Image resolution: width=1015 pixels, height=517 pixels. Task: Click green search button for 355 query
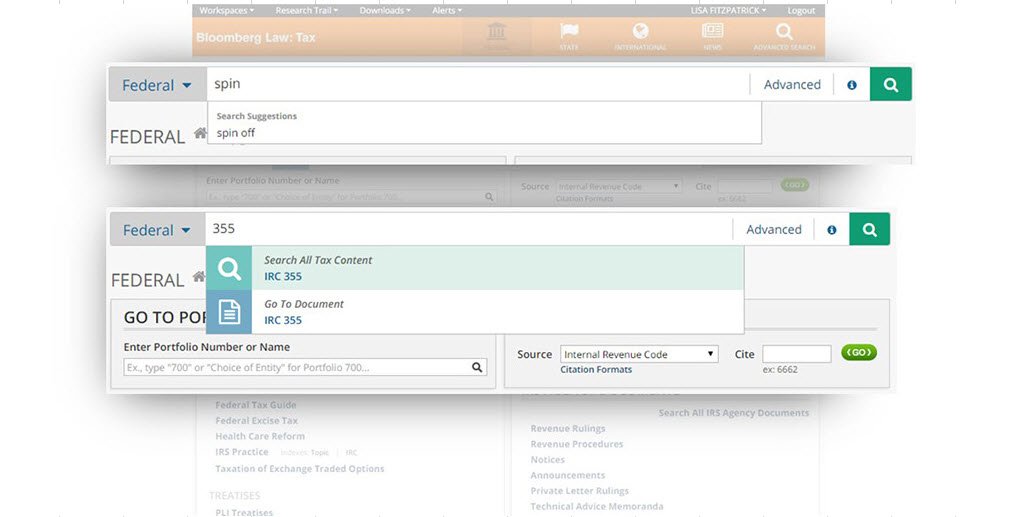tap(869, 229)
